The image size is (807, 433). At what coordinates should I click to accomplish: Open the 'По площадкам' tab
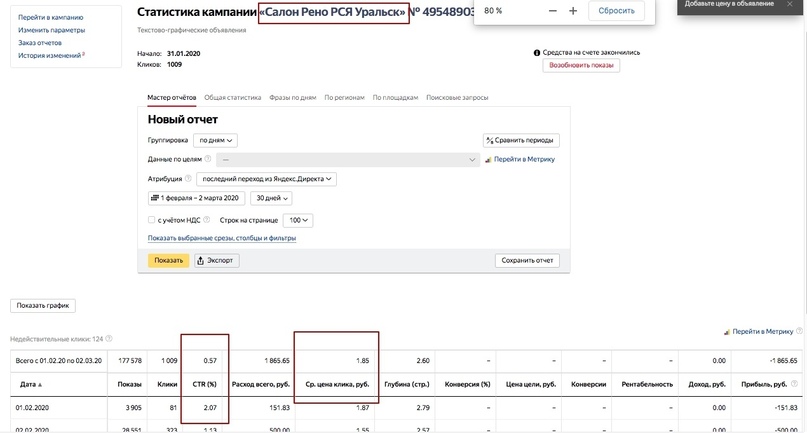click(x=395, y=97)
